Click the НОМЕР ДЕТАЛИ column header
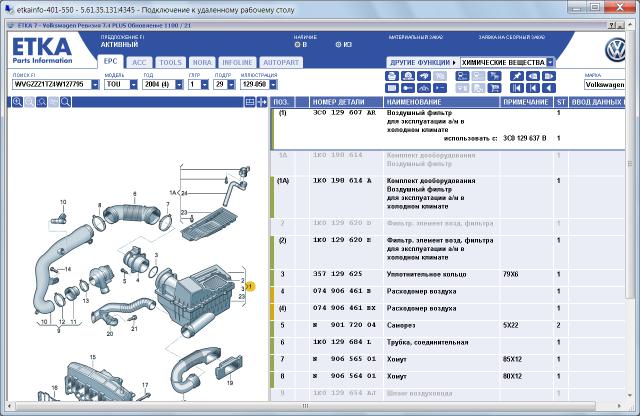This screenshot has height=416, width=640. 346,102
